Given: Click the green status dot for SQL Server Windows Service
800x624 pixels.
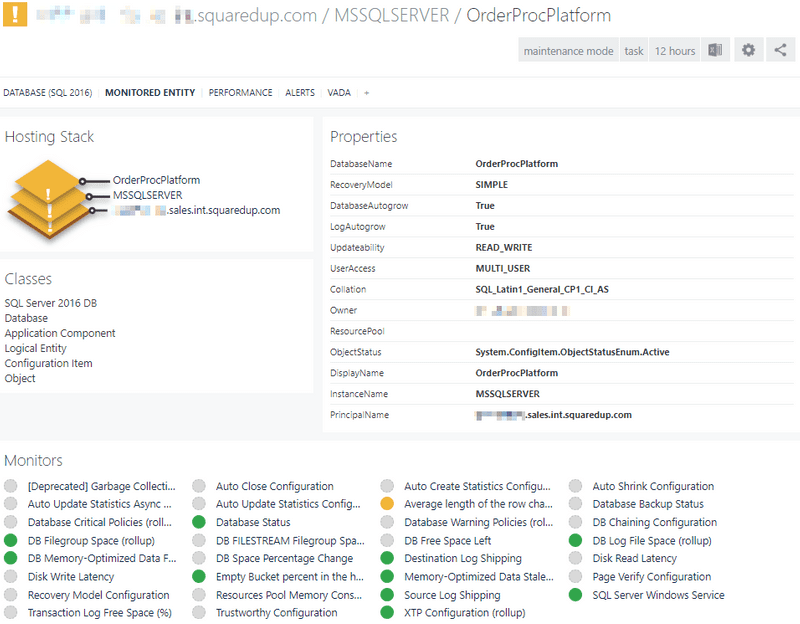Looking at the screenshot, I should pyautogui.click(x=576, y=595).
